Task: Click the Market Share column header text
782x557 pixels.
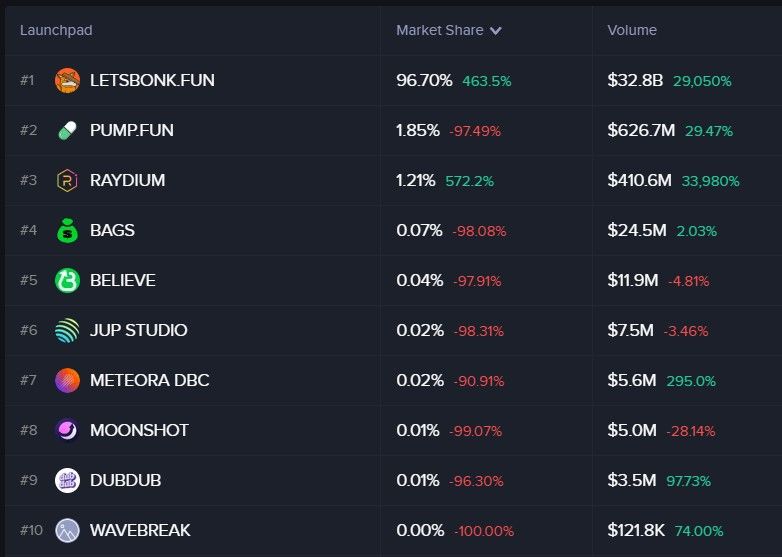Action: [x=439, y=30]
